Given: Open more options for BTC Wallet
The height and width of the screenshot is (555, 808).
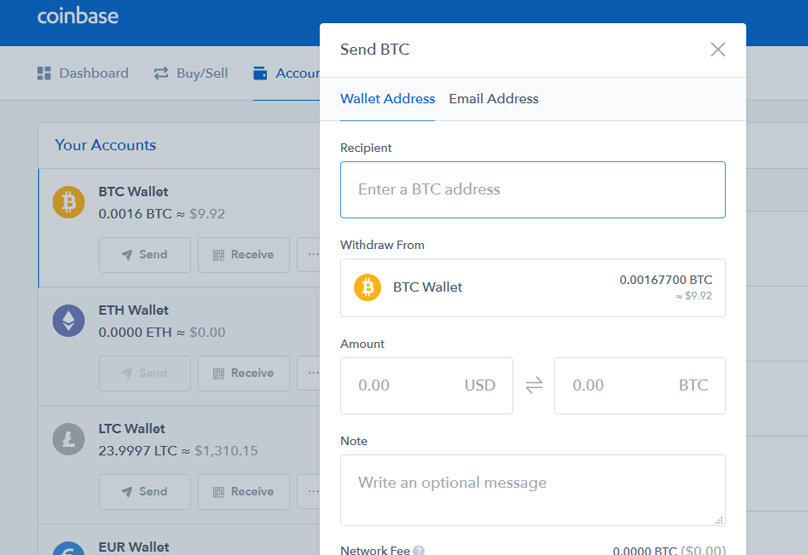Looking at the screenshot, I should 309,255.
